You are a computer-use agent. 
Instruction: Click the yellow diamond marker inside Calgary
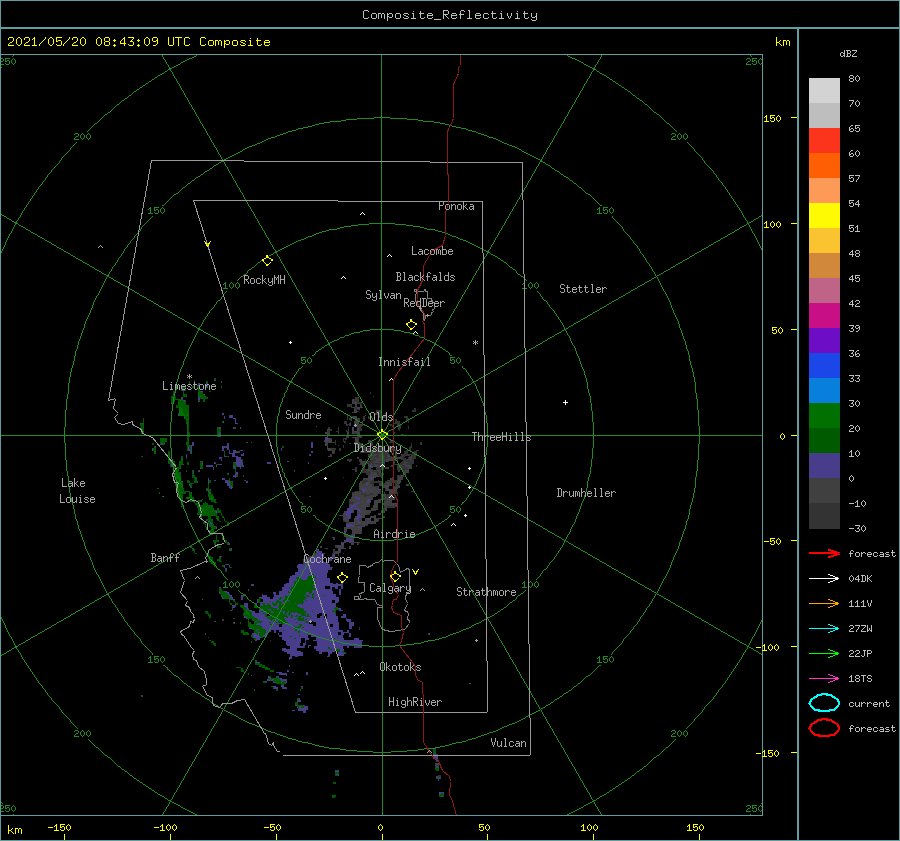point(395,576)
